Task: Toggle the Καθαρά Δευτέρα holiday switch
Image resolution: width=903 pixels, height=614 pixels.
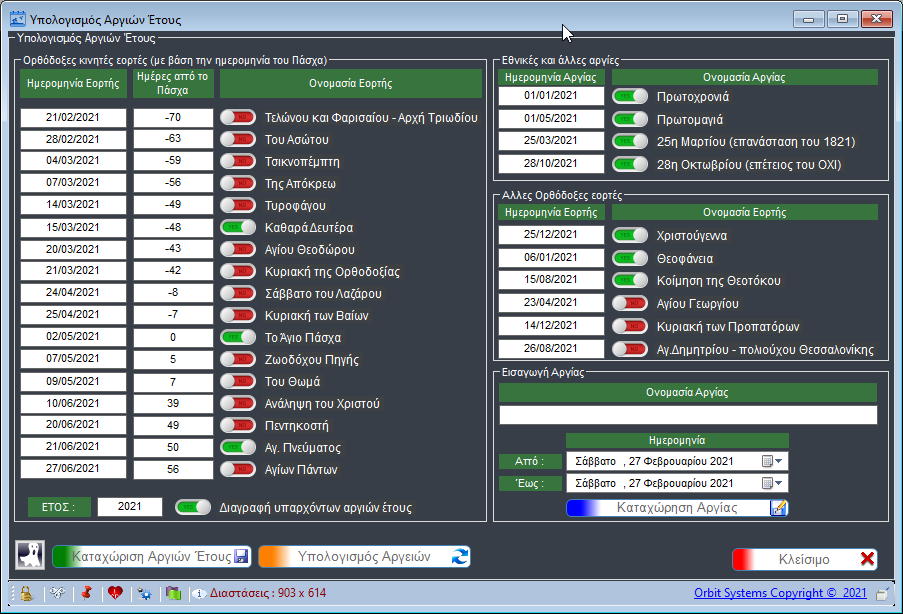Action: (238, 227)
